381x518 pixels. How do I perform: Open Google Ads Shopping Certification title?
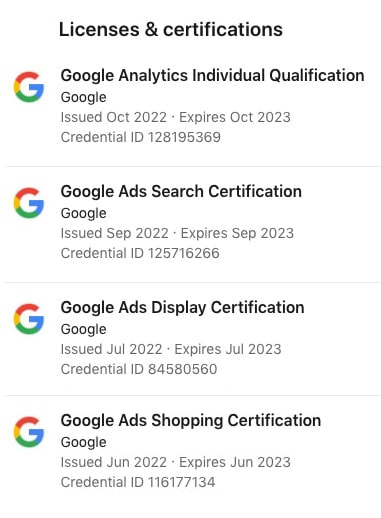point(191,421)
